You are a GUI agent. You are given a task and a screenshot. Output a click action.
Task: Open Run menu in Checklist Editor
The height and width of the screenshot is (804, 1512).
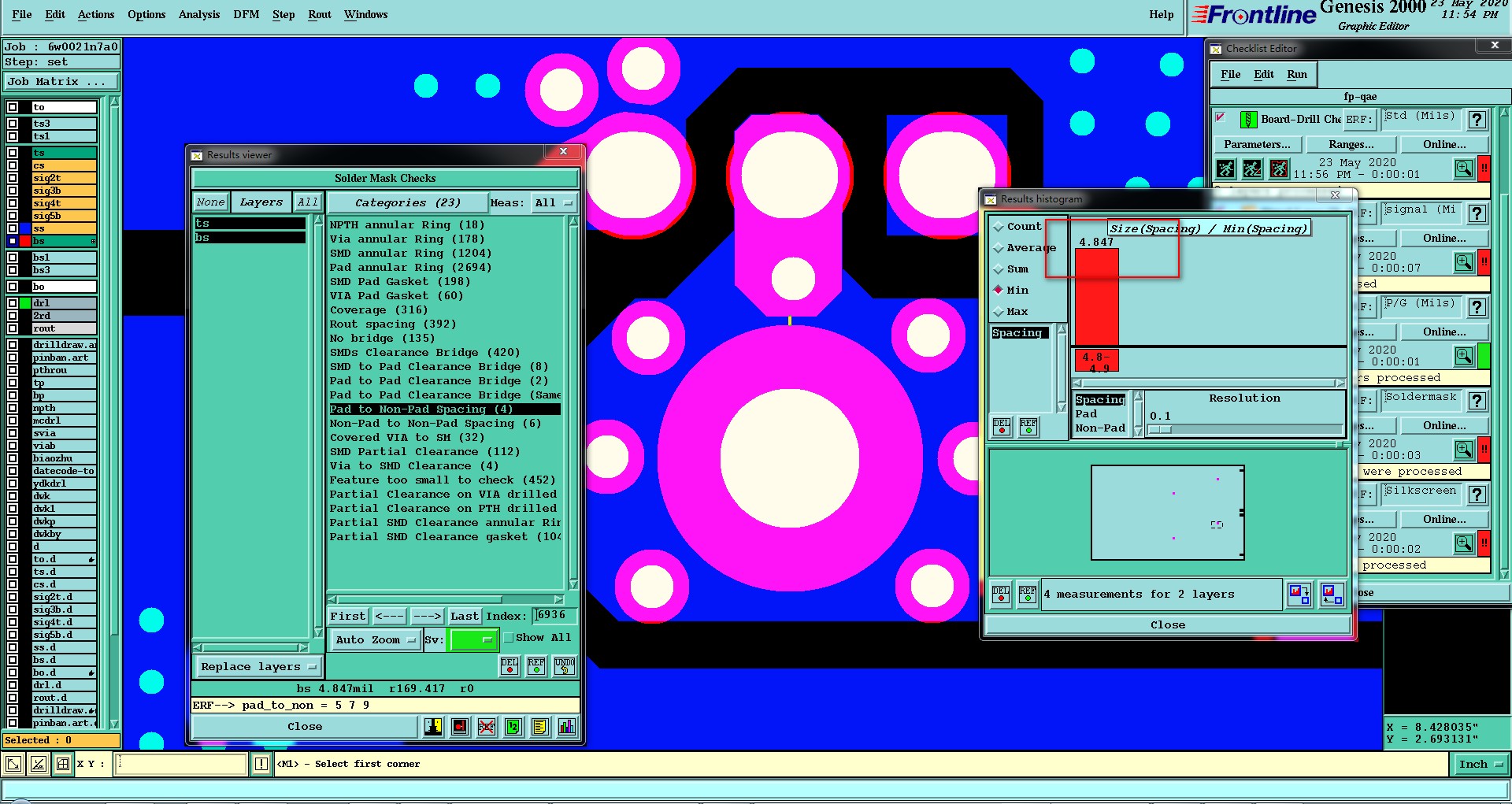click(1297, 74)
